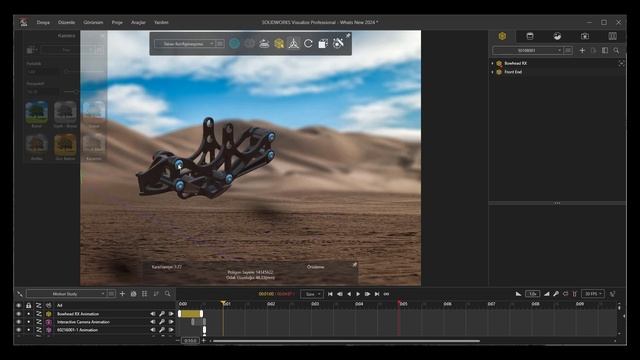Click the rotate refresh icon in floating toolbar
This screenshot has height=360, width=640.
pos(308,43)
